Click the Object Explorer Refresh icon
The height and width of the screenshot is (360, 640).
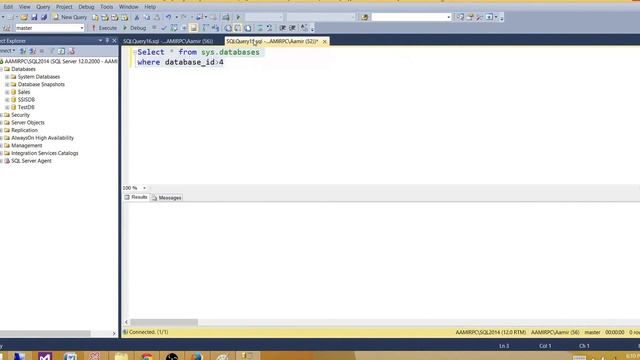[x=61, y=51]
